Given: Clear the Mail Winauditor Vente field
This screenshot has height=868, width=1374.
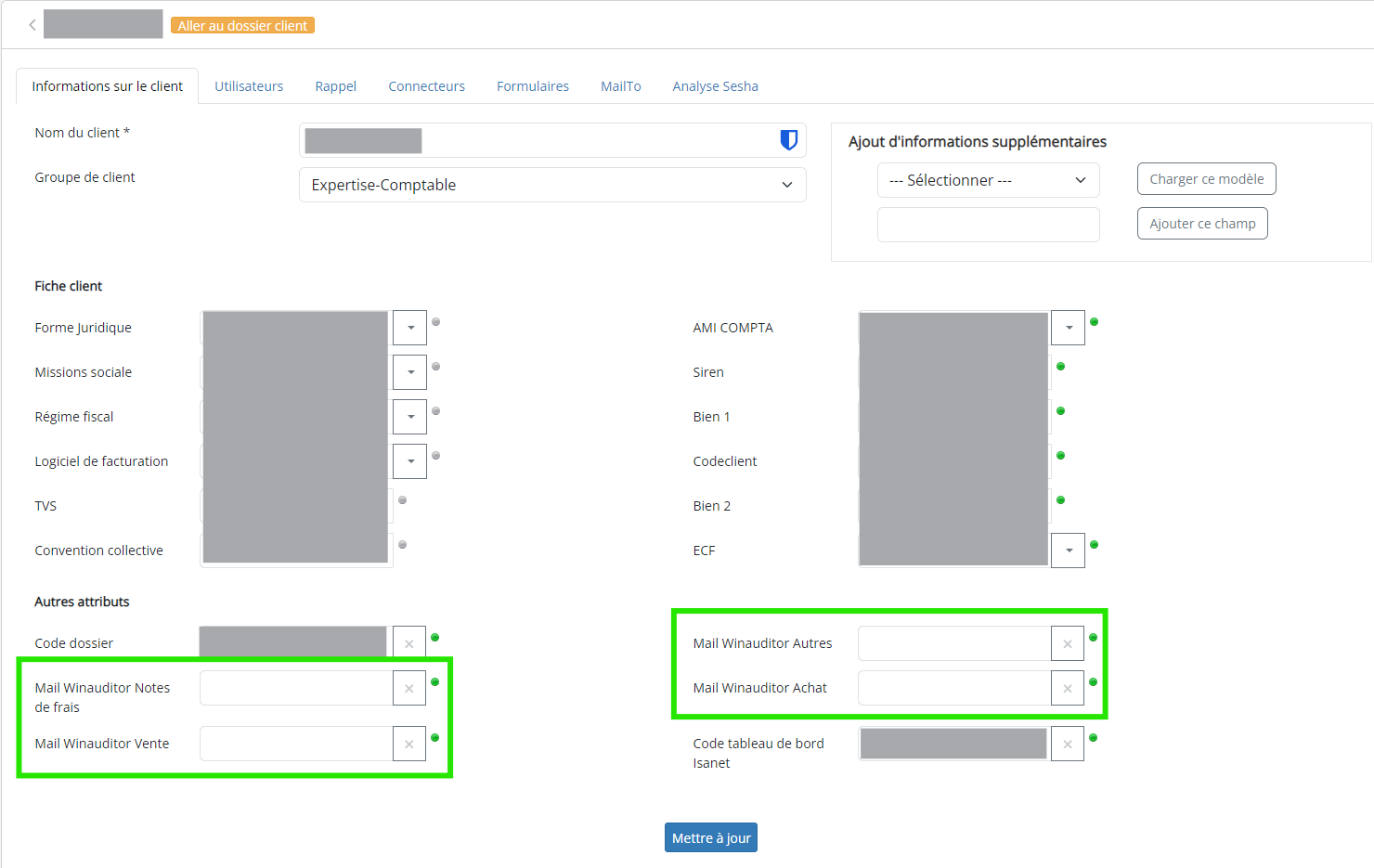Looking at the screenshot, I should 408,744.
